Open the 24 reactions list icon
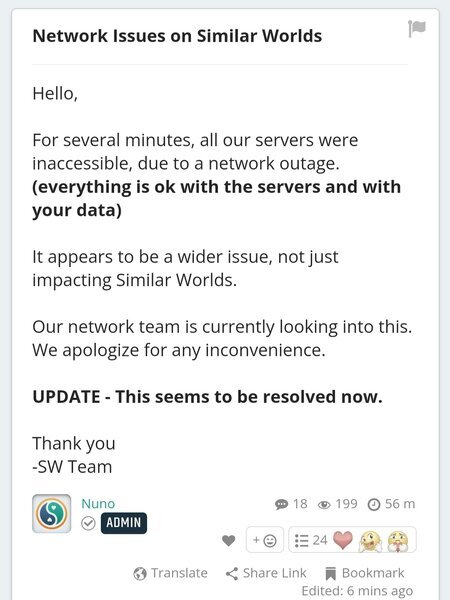This screenshot has width=450, height=600. [302, 540]
